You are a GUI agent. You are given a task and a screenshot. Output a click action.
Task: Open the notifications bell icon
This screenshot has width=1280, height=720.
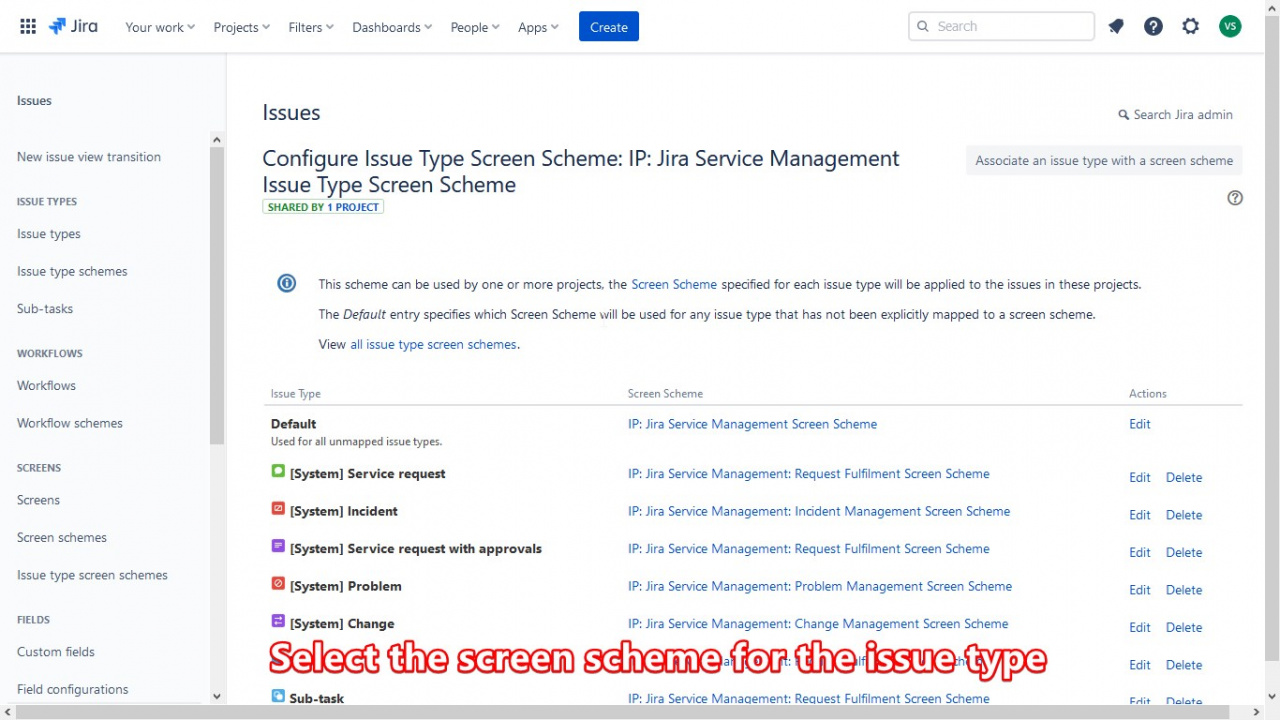[x=1116, y=27]
